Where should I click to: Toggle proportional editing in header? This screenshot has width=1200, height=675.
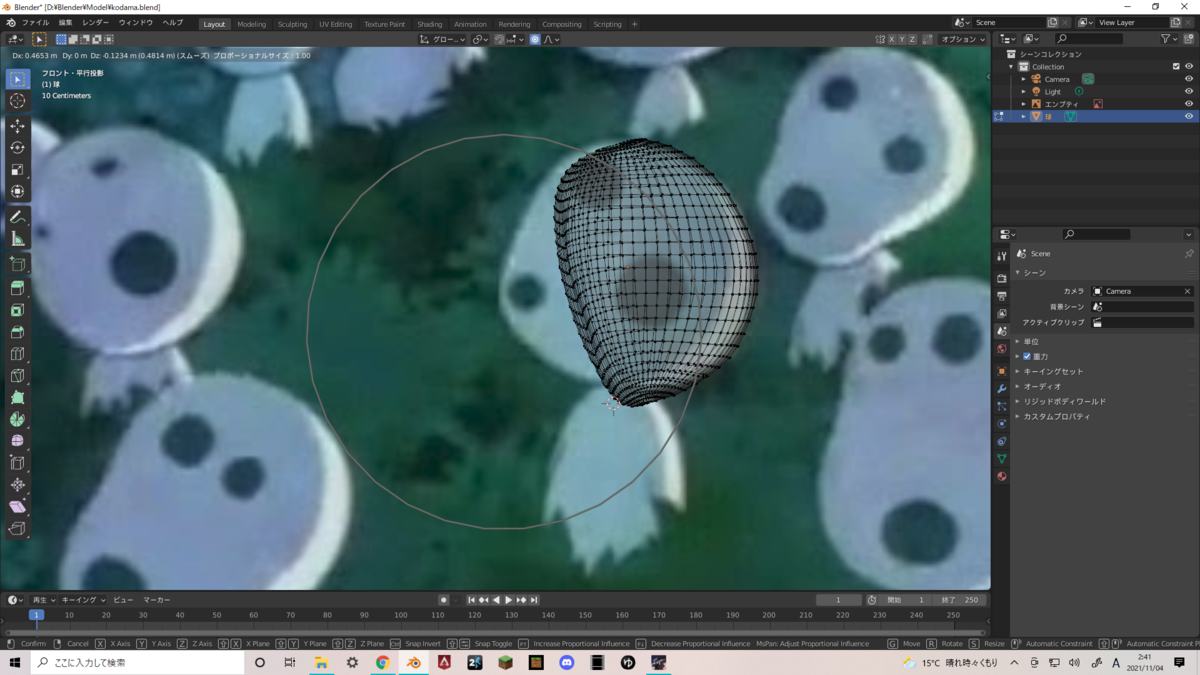click(535, 40)
